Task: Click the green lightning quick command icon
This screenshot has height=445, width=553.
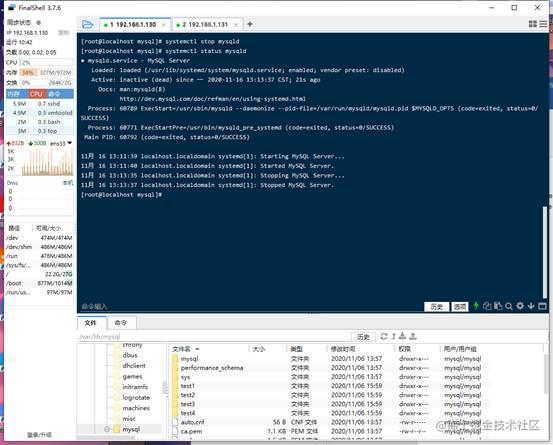Action: pos(476,306)
